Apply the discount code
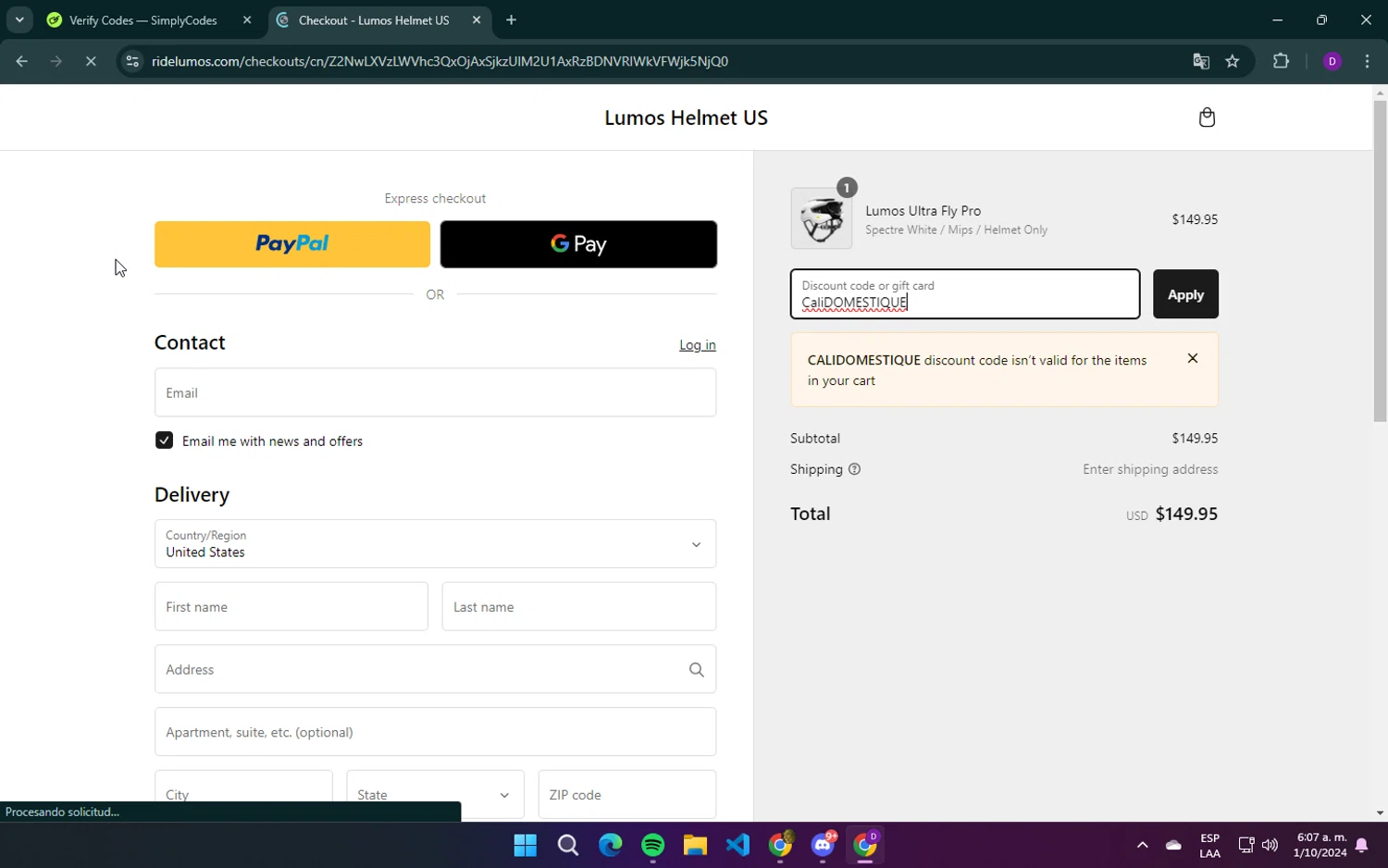The height and width of the screenshot is (868, 1388). point(1185,294)
